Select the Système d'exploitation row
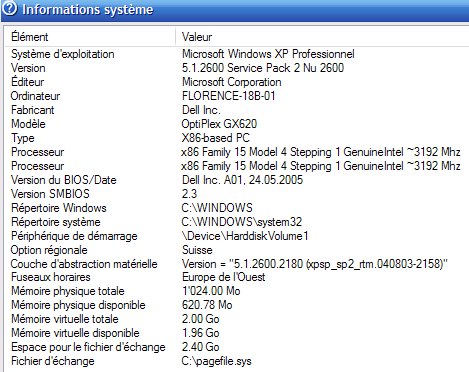 pos(237,54)
